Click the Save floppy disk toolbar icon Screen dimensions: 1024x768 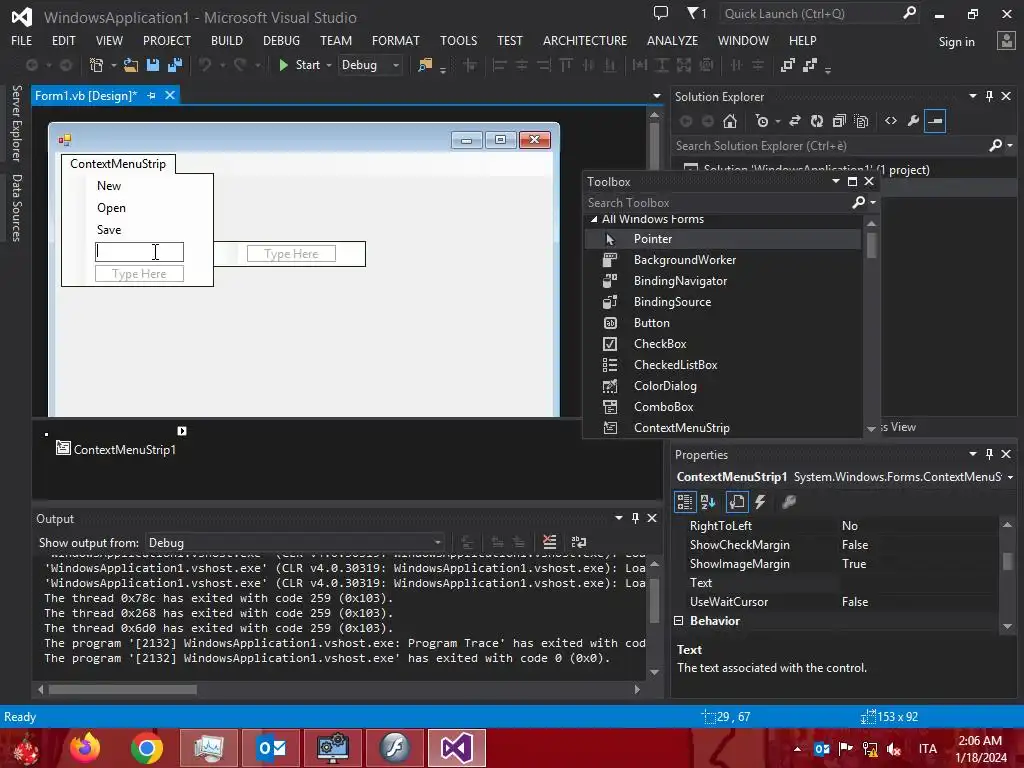pos(153,65)
